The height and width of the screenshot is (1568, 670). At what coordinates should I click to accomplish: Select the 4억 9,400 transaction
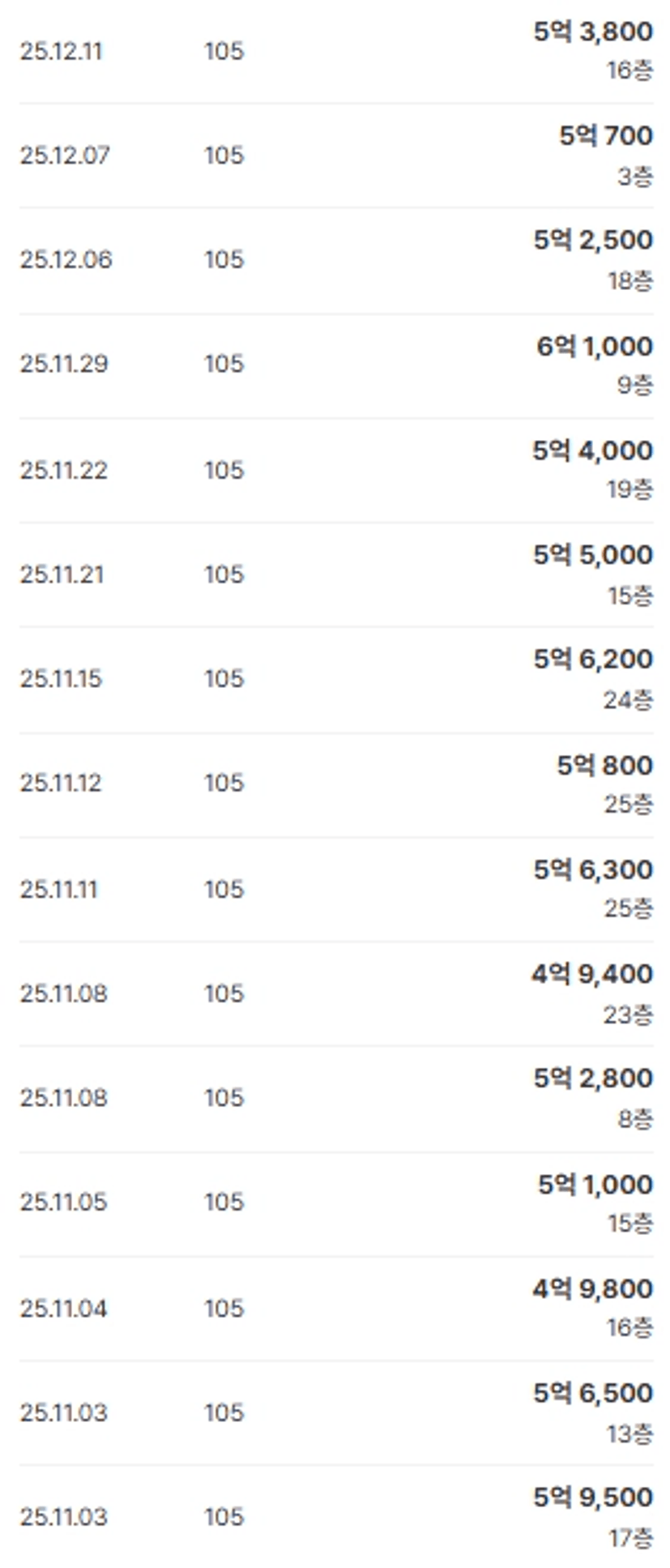click(x=591, y=974)
